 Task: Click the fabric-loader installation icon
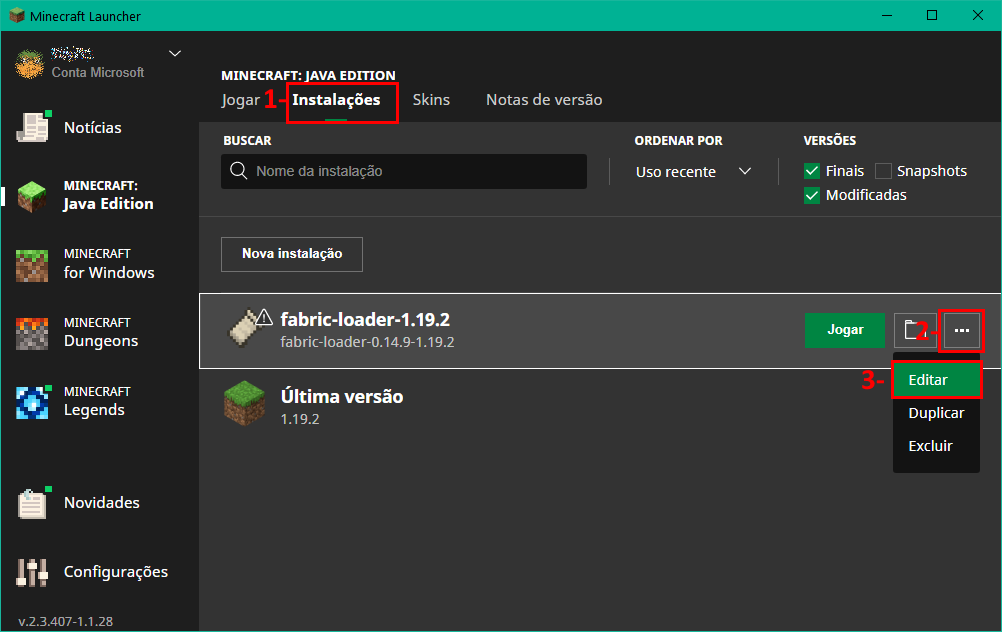pyautogui.click(x=245, y=328)
